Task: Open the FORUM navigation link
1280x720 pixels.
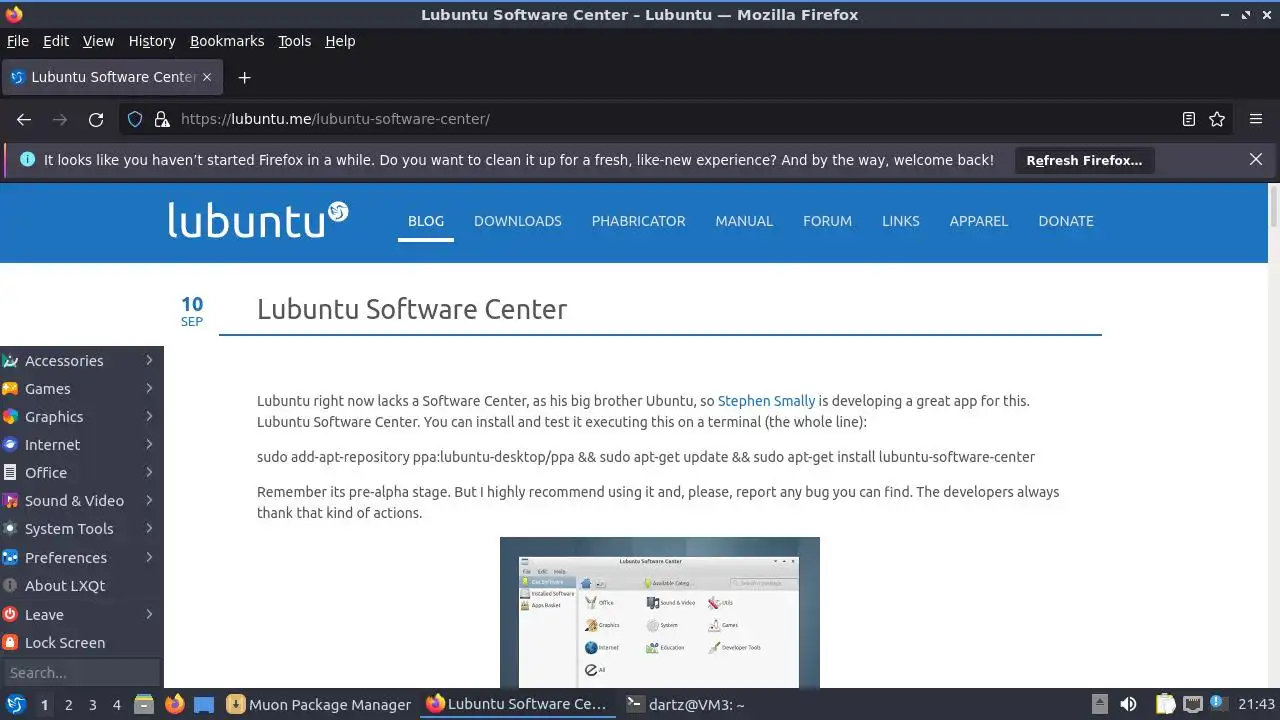Action: tap(827, 221)
